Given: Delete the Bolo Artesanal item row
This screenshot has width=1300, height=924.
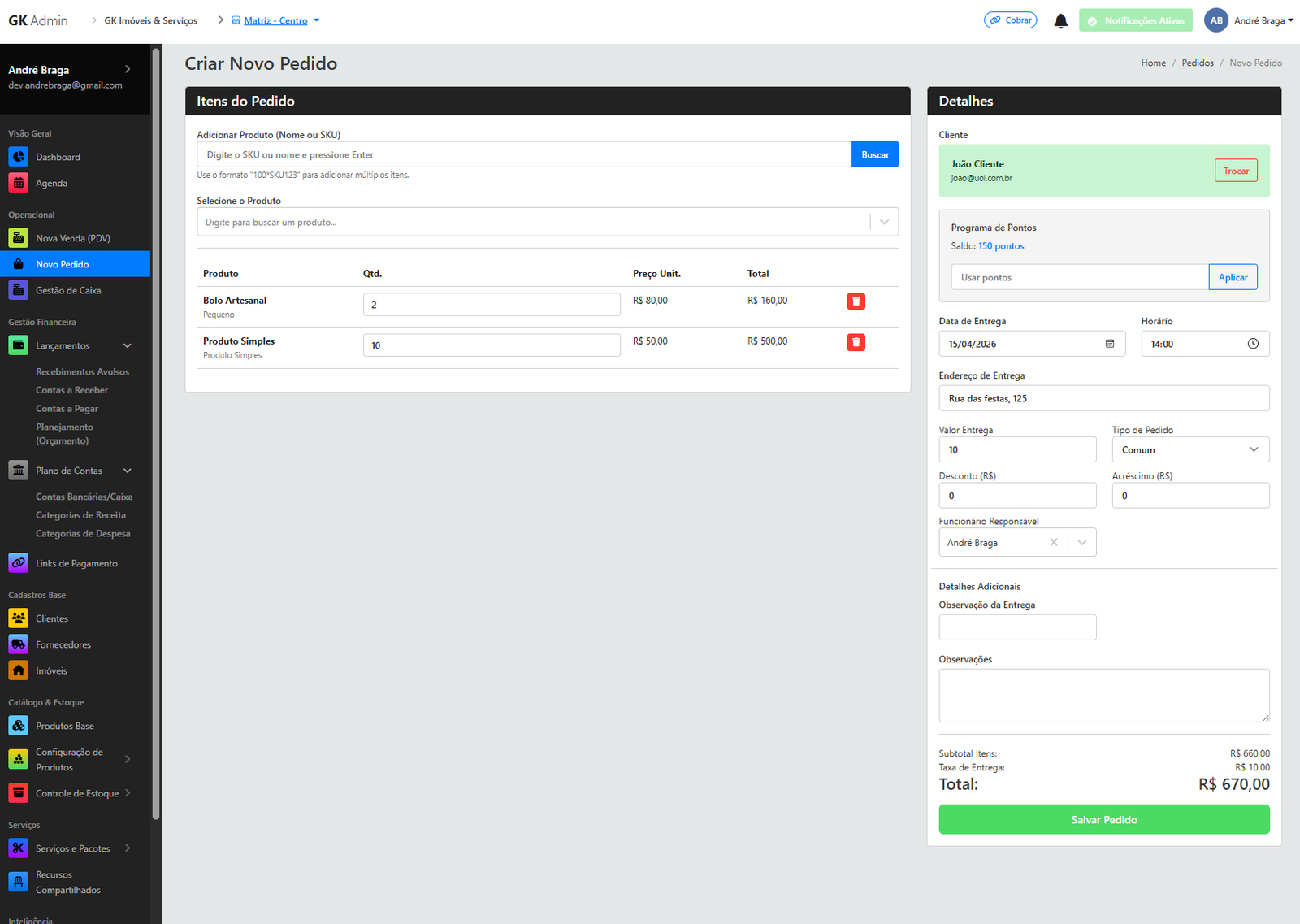Looking at the screenshot, I should [856, 301].
